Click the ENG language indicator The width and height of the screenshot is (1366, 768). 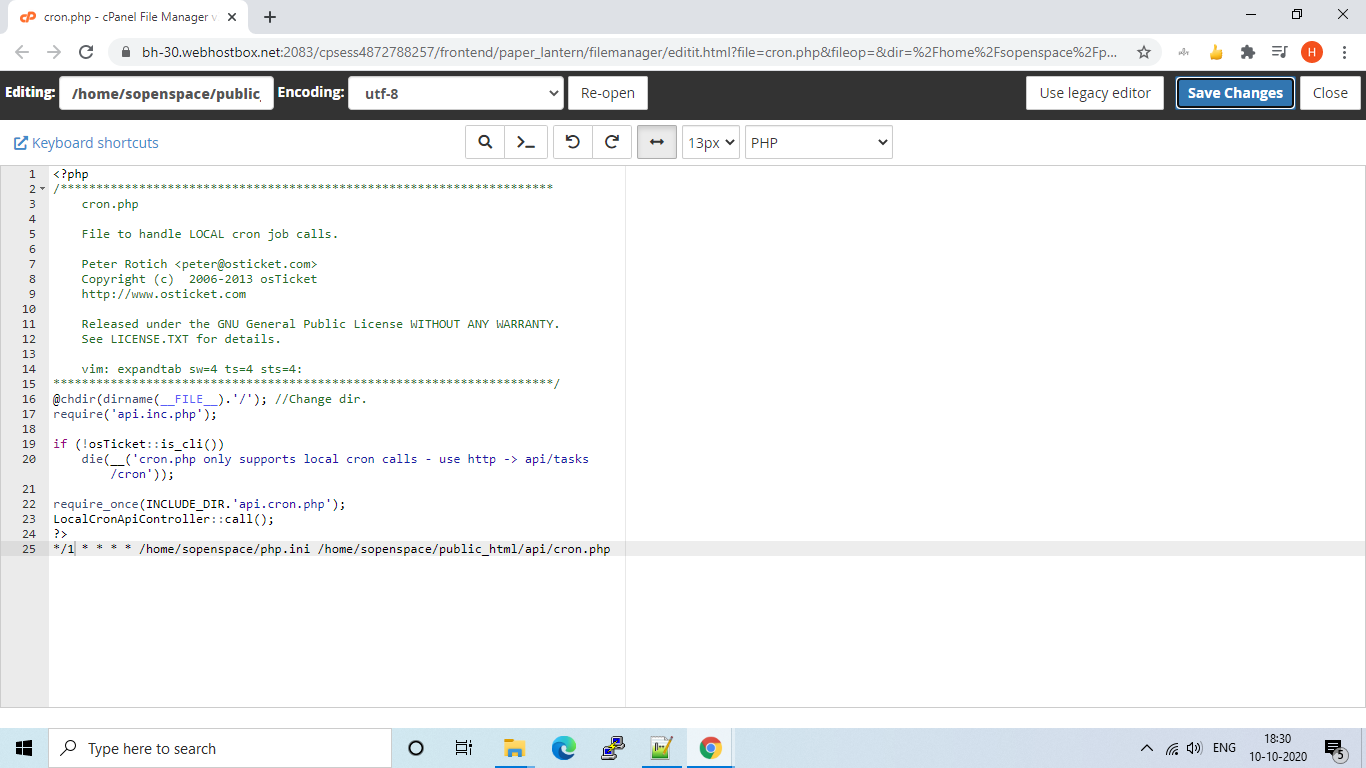click(x=1224, y=748)
